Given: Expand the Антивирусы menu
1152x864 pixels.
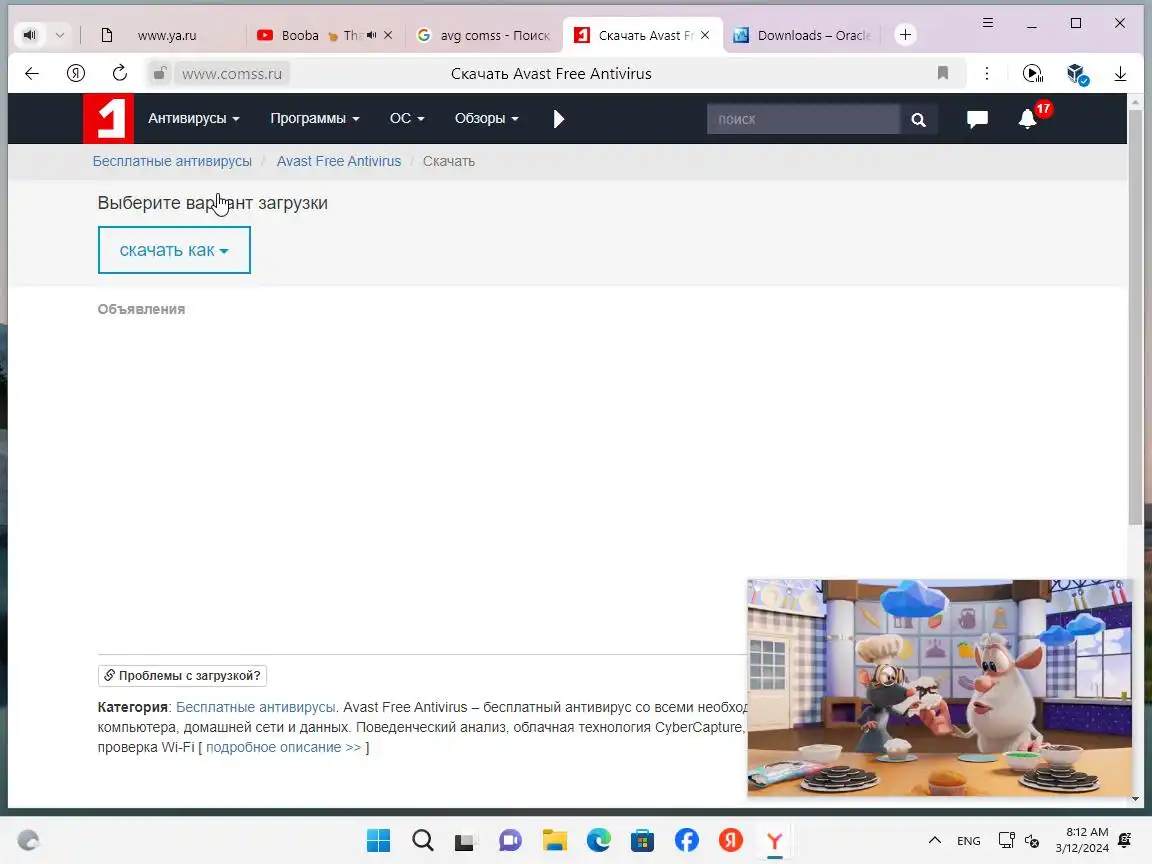Looking at the screenshot, I should coord(194,118).
